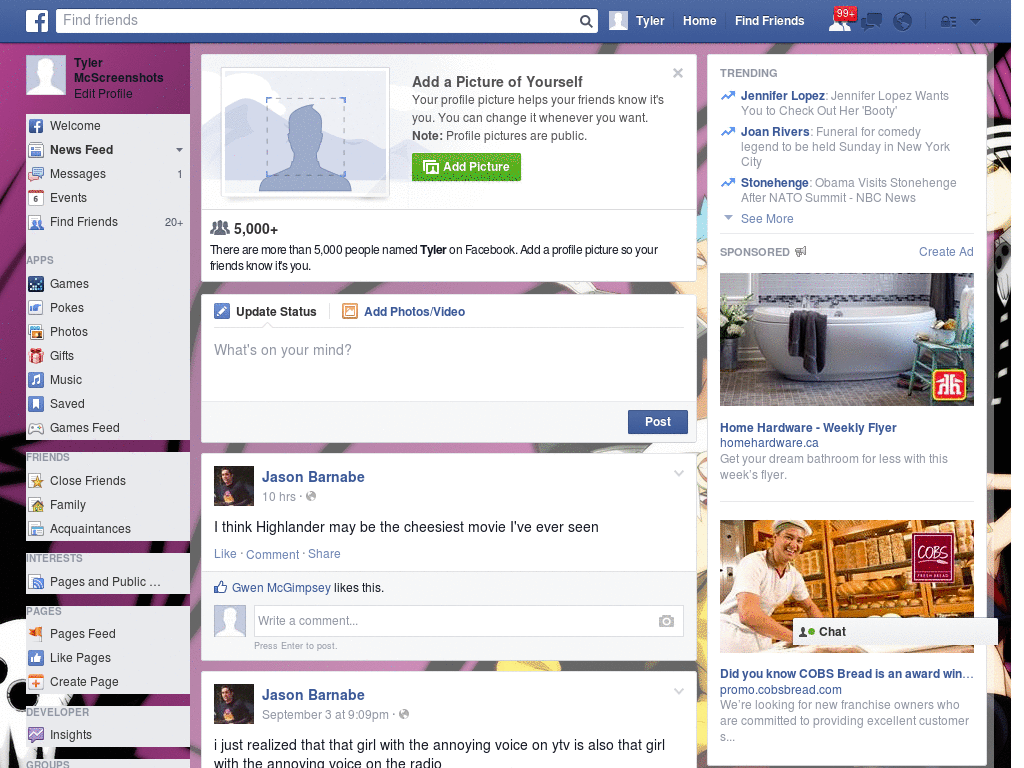Click Edit Profile link
The width and height of the screenshot is (1024, 768).
[x=103, y=94]
